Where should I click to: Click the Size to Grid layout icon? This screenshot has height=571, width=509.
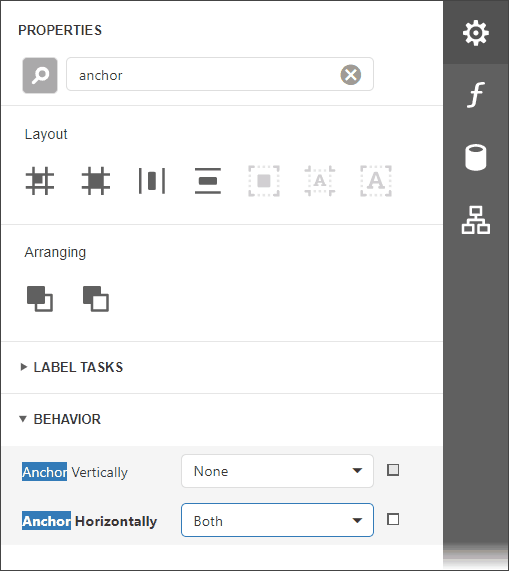point(96,181)
